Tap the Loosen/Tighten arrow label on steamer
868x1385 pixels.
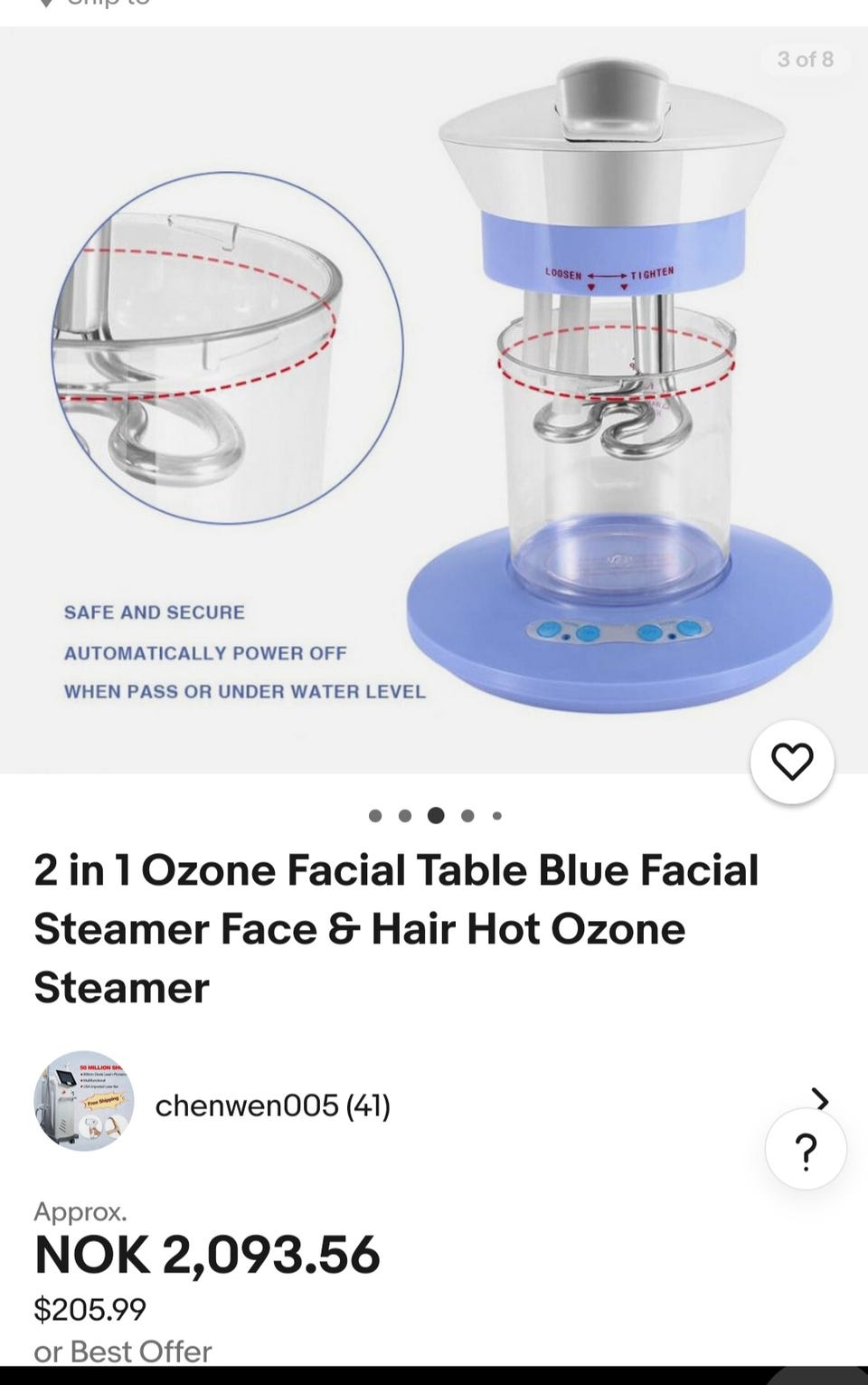point(609,274)
